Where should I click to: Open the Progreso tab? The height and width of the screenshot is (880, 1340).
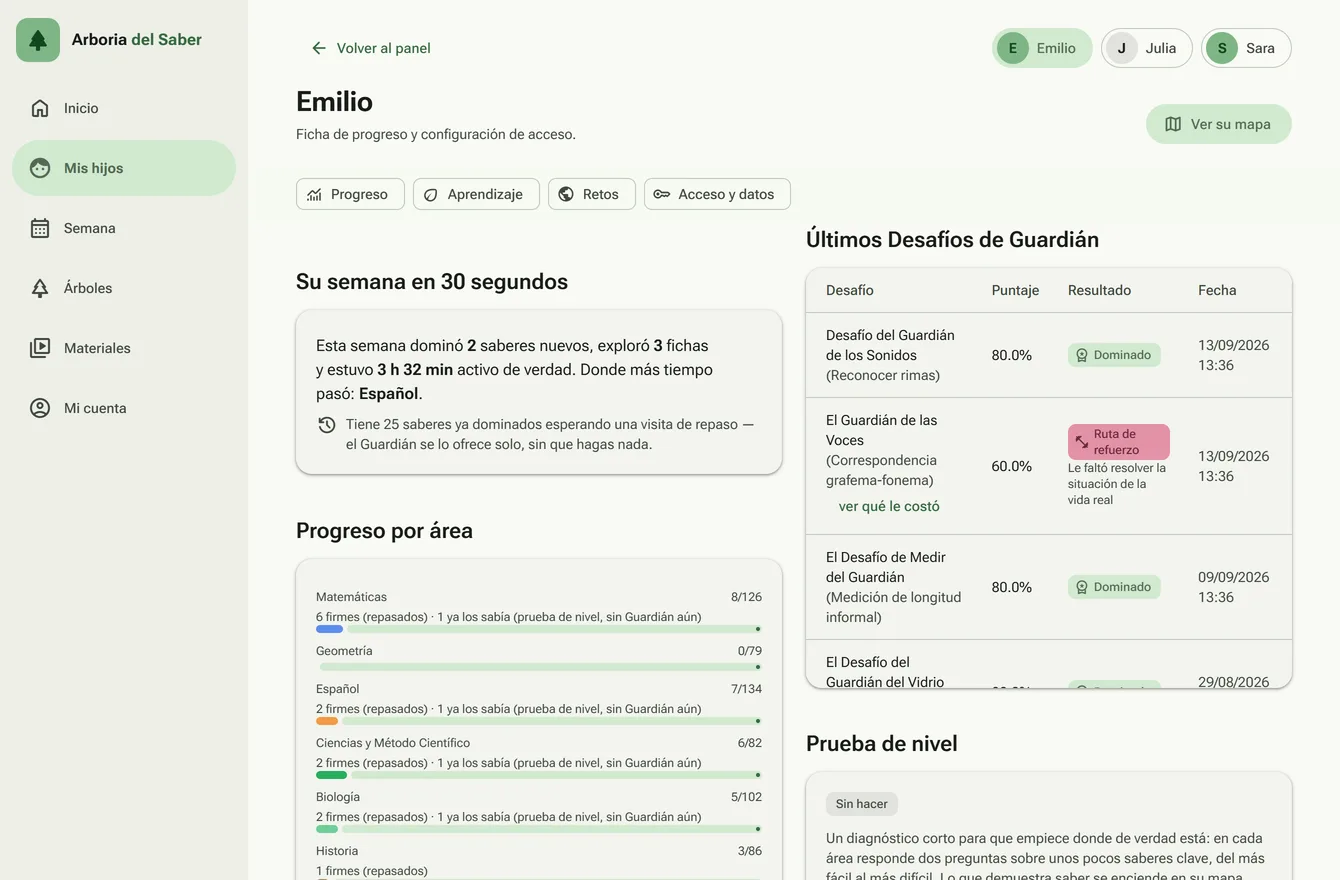pyautogui.click(x=350, y=194)
